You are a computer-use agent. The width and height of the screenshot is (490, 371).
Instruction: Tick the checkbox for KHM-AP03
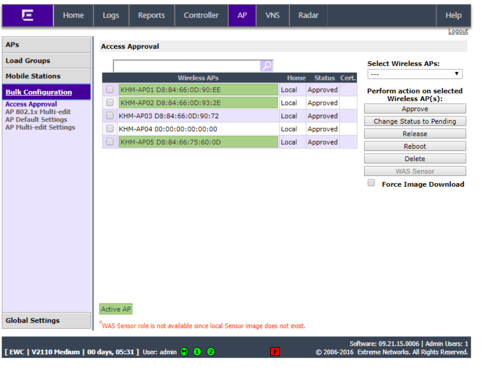110,115
